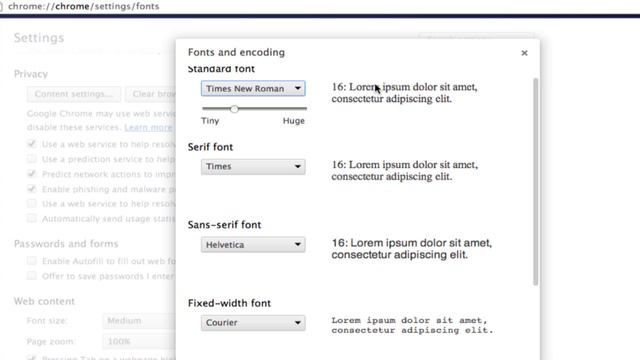The image size is (640, 360).
Task: Click the Standard font Lorem ipsum preview text
Action: point(404,93)
